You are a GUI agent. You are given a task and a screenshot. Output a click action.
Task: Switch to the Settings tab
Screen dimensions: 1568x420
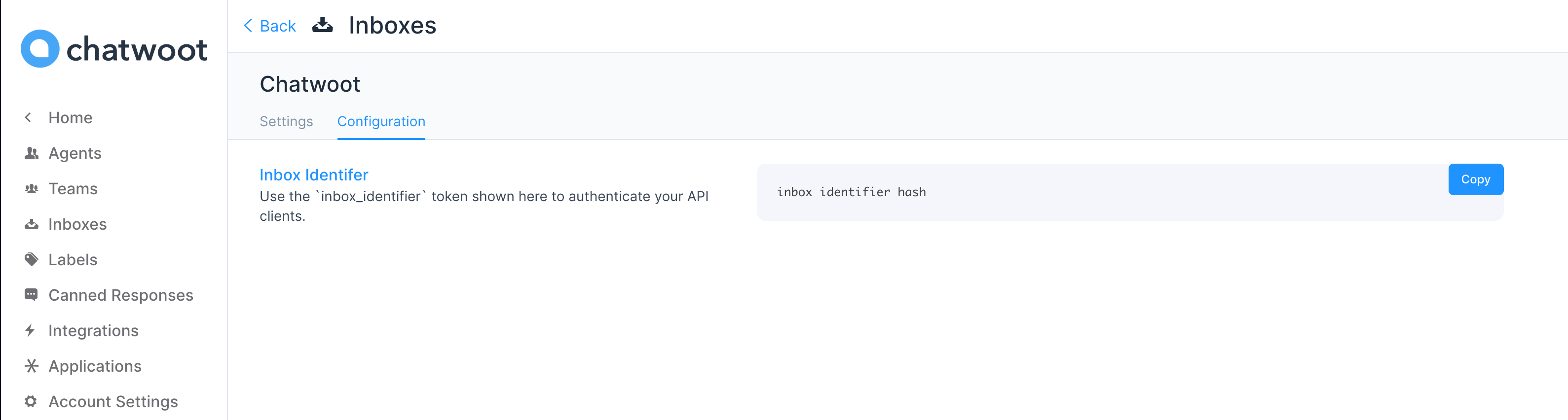(286, 122)
